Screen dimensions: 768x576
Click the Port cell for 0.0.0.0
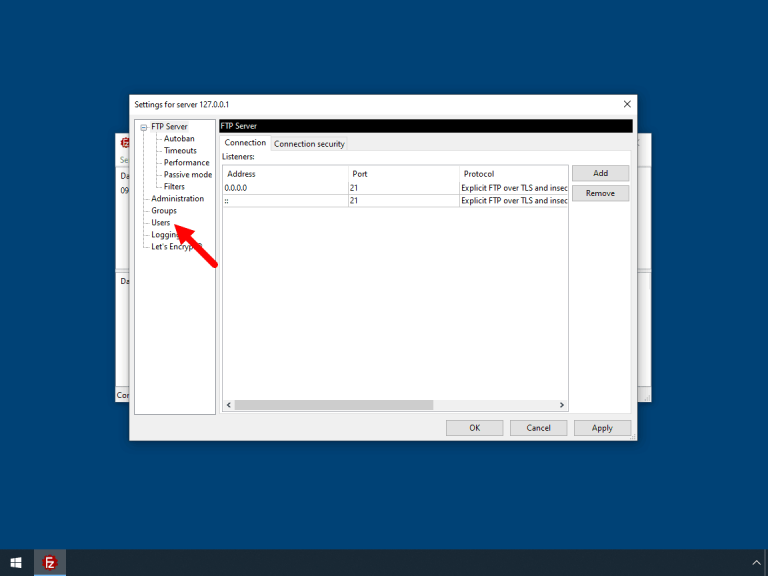tap(402, 187)
